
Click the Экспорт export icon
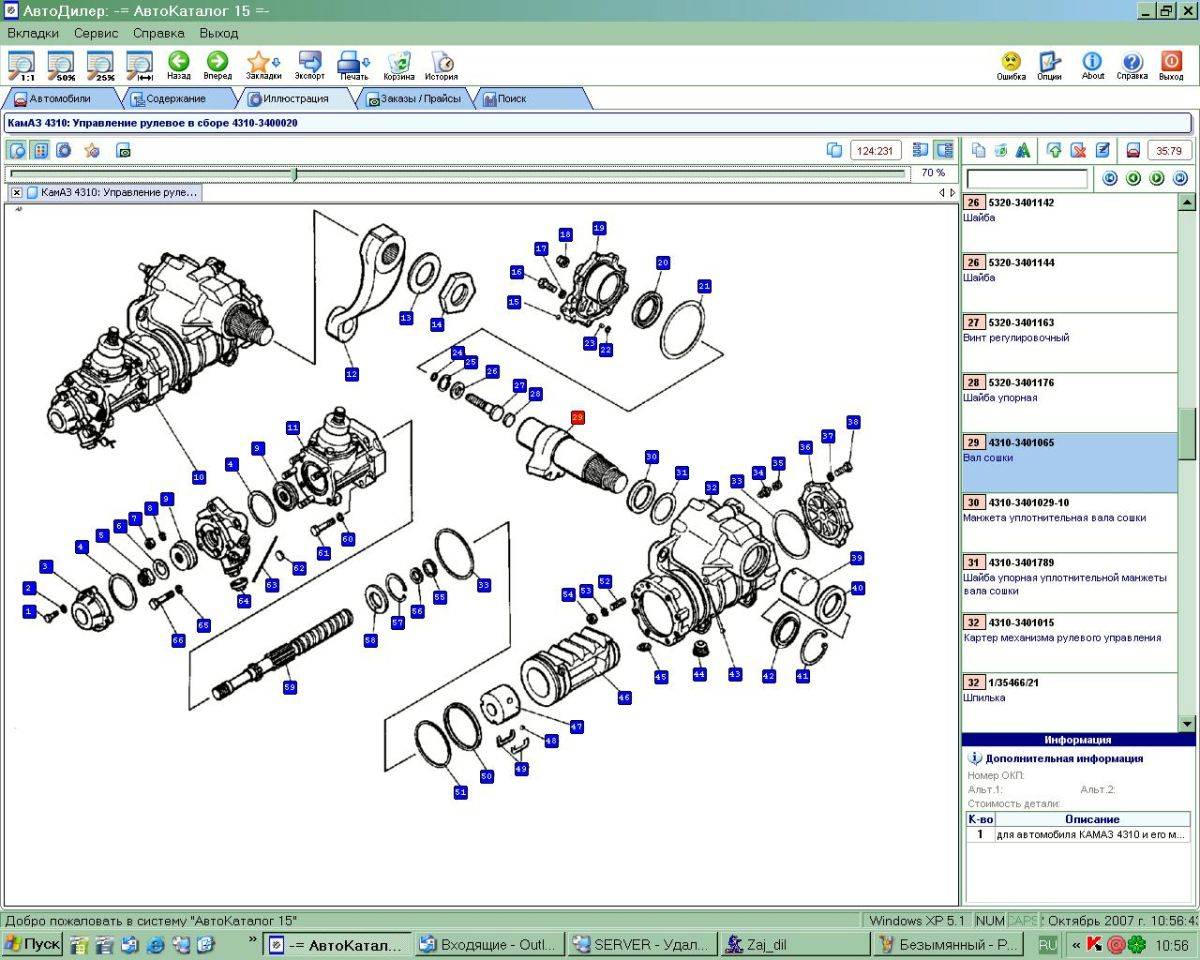tap(310, 66)
